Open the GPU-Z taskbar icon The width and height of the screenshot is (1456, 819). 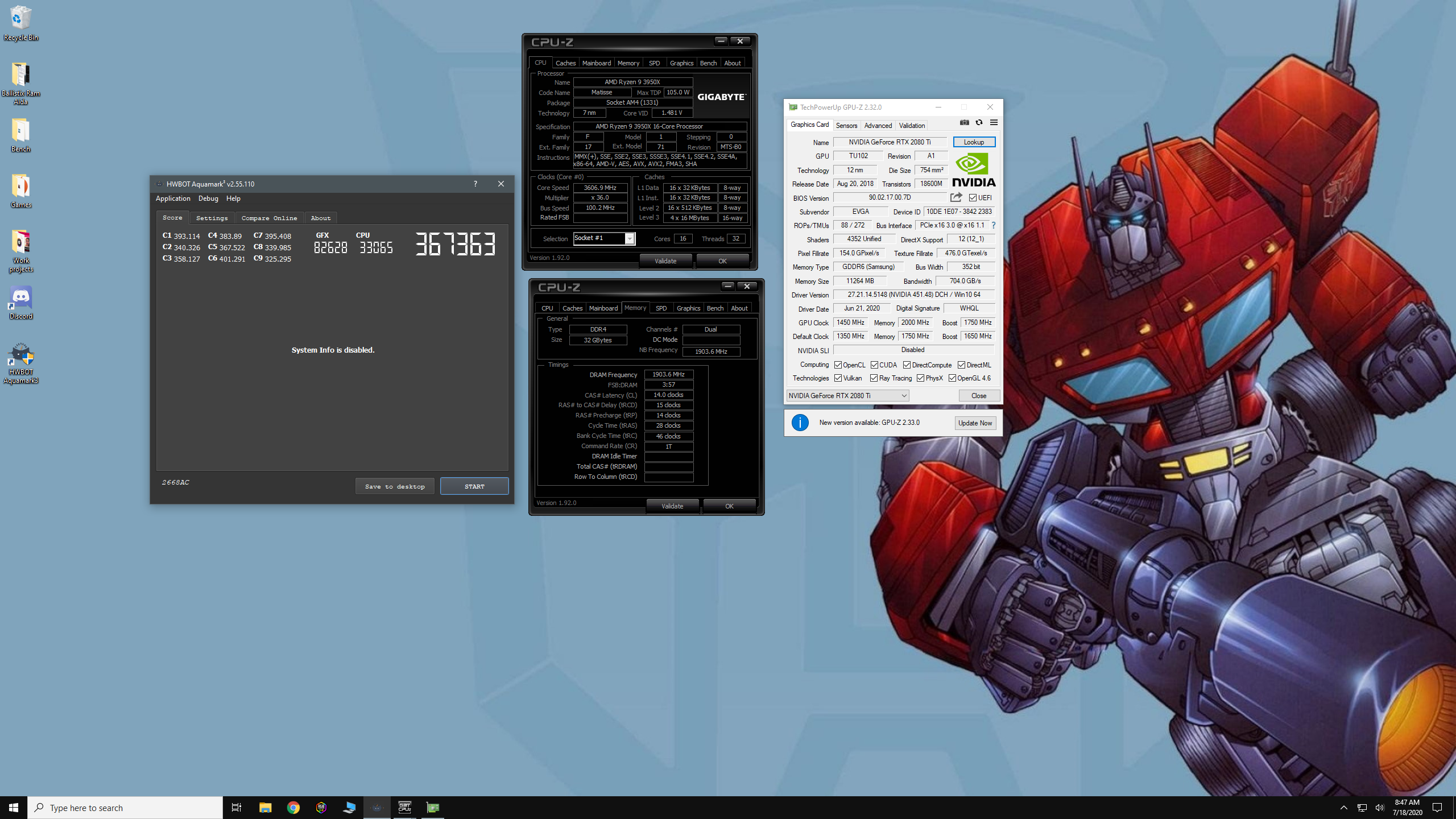coord(433,808)
